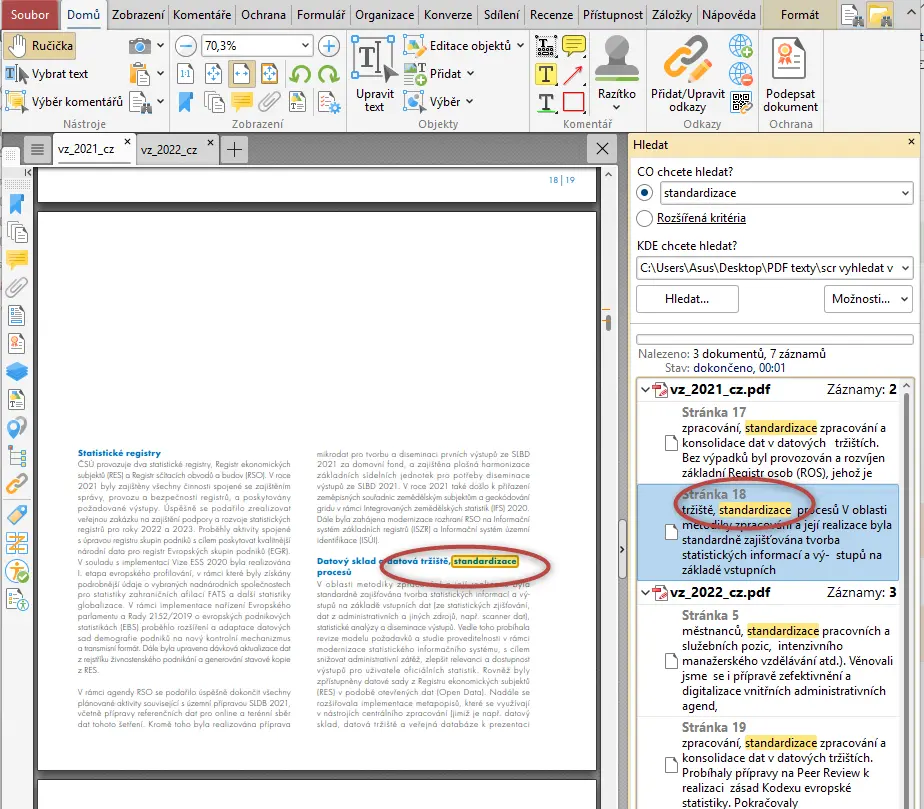Select the highlight text T tool
This screenshot has width=924, height=809.
[546, 74]
